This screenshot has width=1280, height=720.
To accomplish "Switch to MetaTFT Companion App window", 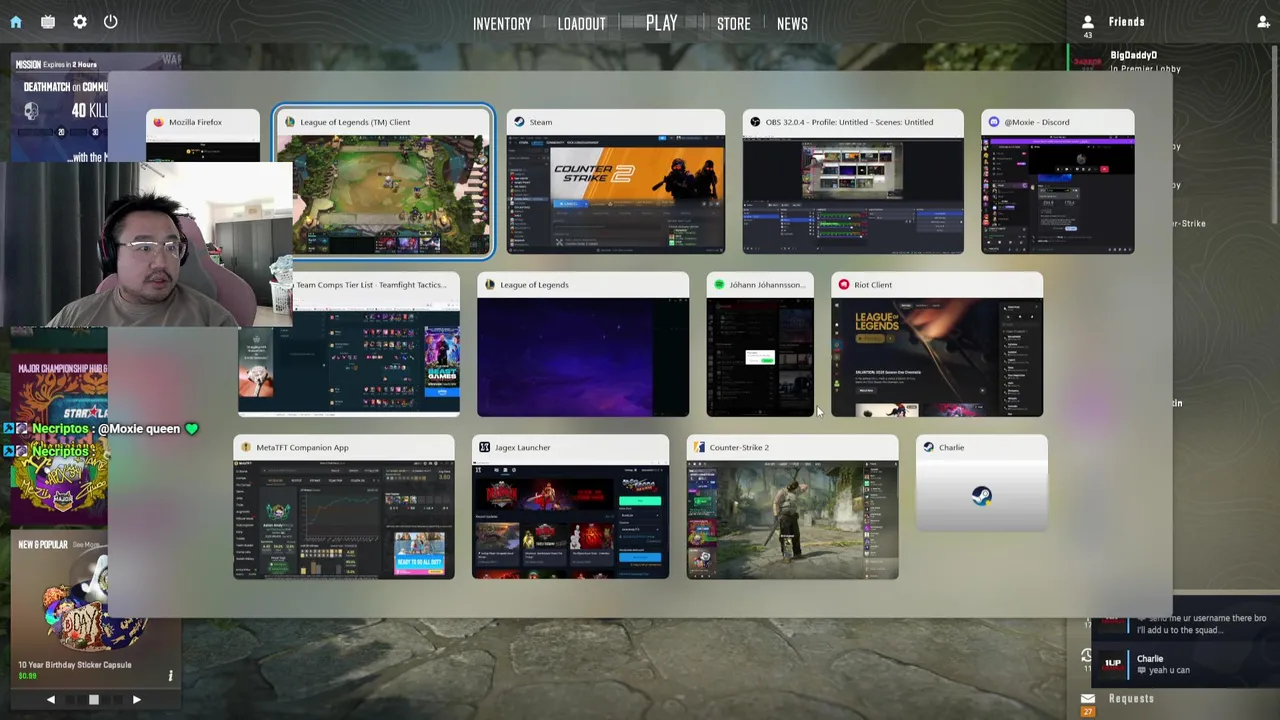I will (344, 507).
